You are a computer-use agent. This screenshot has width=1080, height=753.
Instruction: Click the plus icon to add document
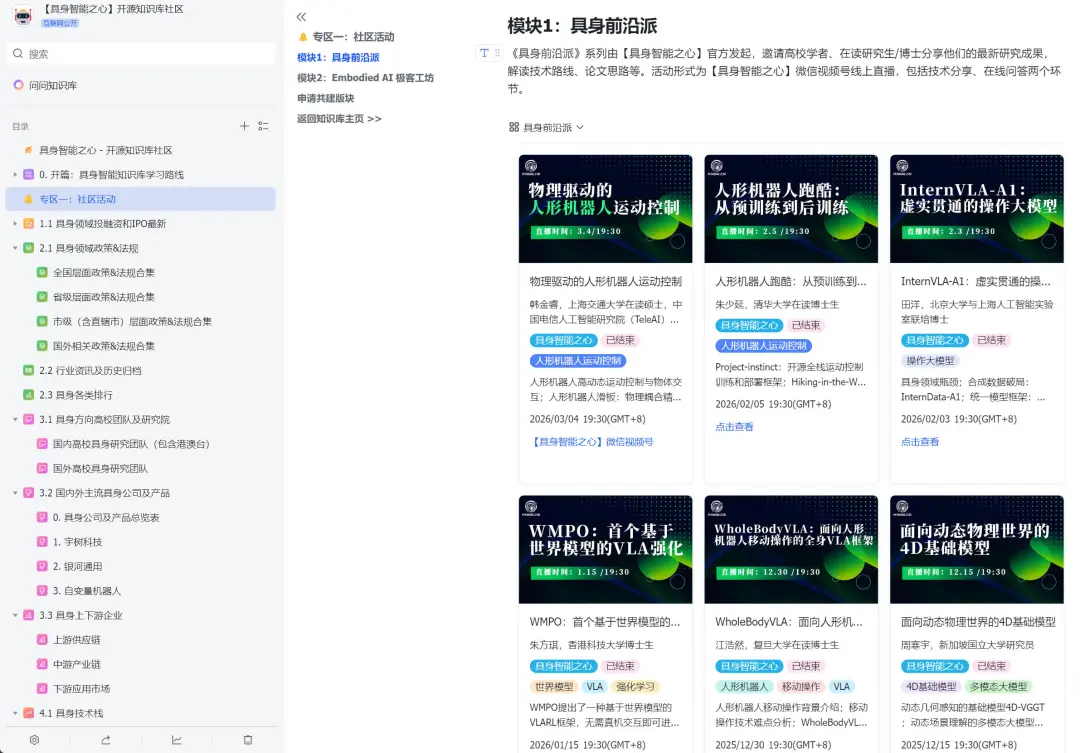pos(244,126)
